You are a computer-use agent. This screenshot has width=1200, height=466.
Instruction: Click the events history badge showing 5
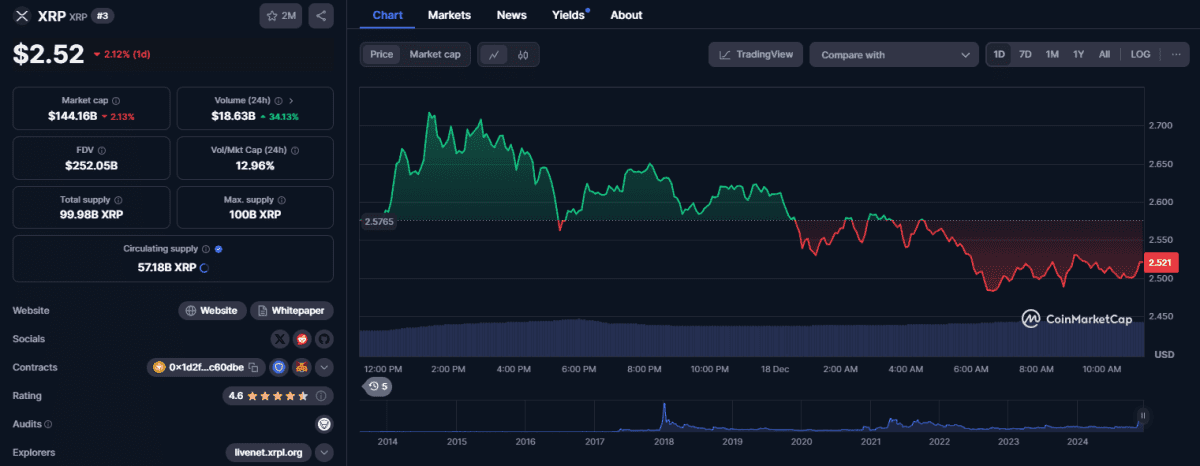pyautogui.click(x=379, y=386)
